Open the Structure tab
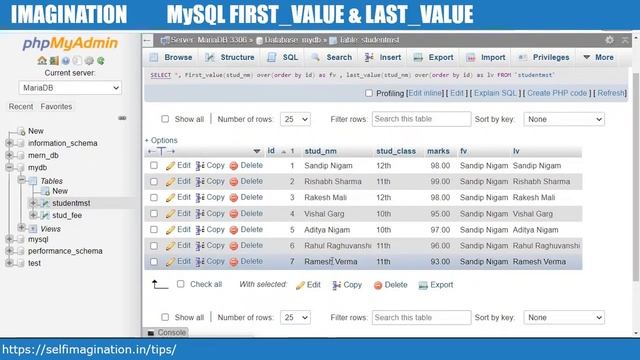 230,58
